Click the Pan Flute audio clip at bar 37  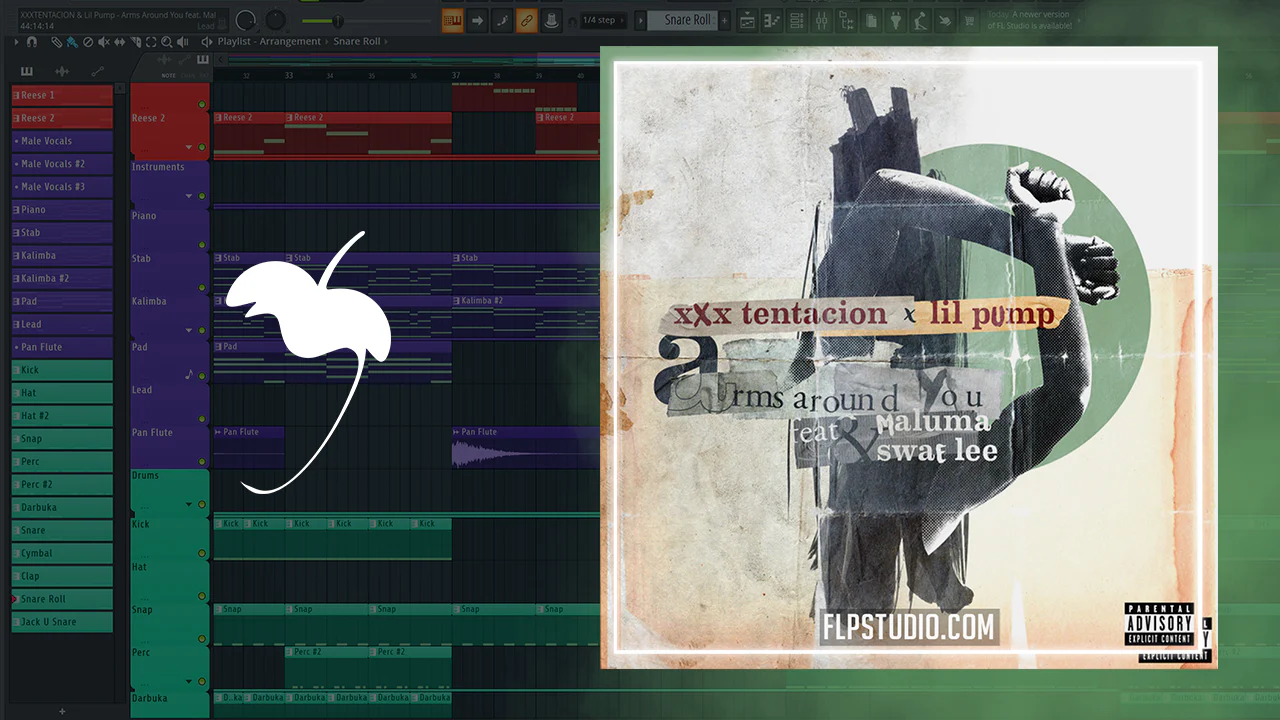pyautogui.click(x=525, y=447)
